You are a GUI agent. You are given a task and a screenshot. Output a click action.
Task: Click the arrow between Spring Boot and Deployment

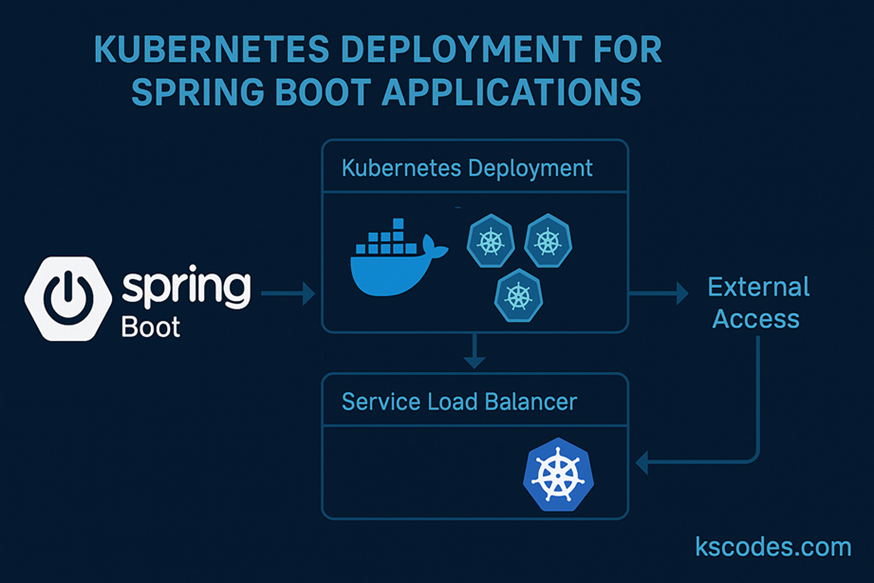pyautogui.click(x=286, y=293)
